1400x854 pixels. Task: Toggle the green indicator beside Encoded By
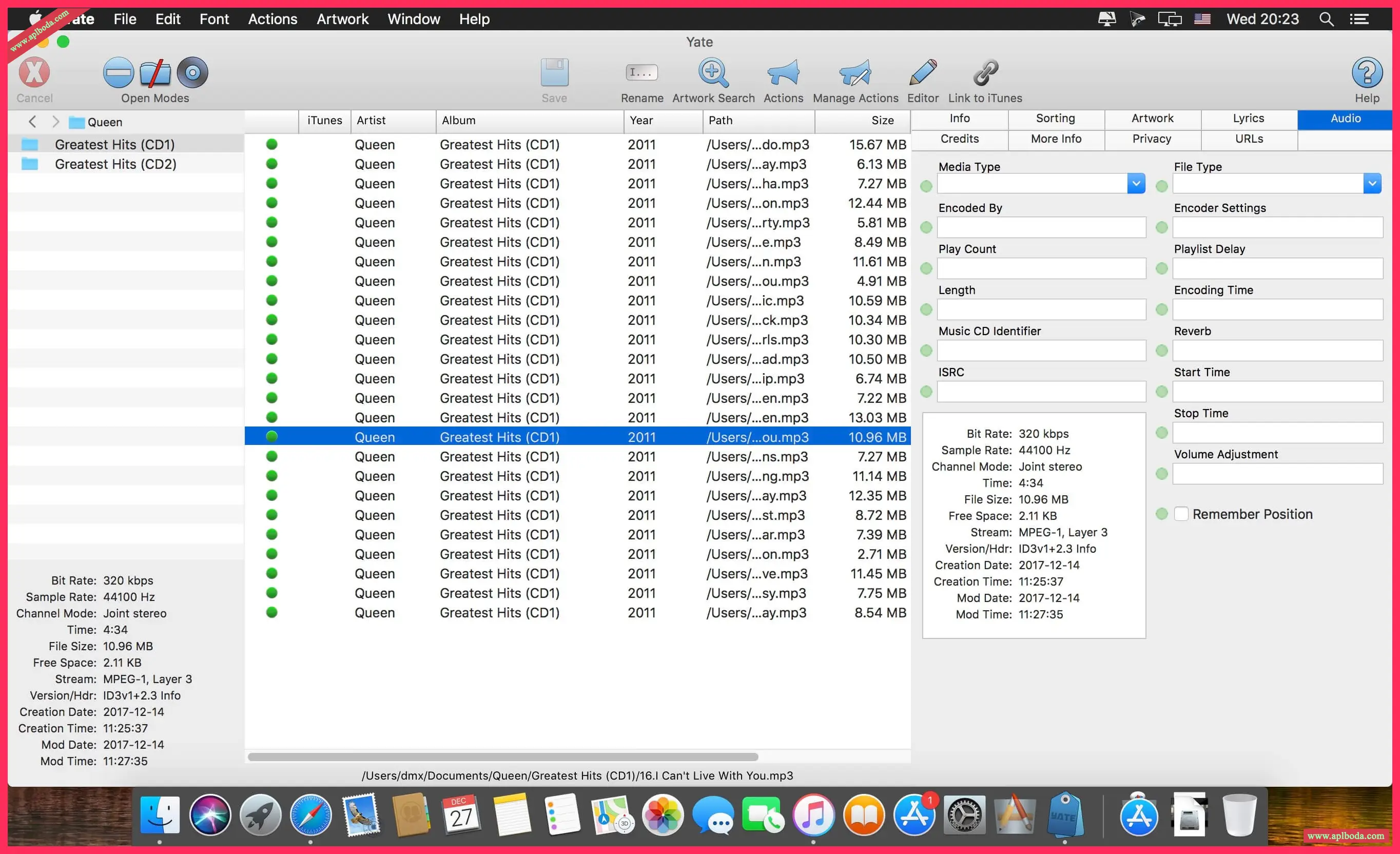pos(926,227)
